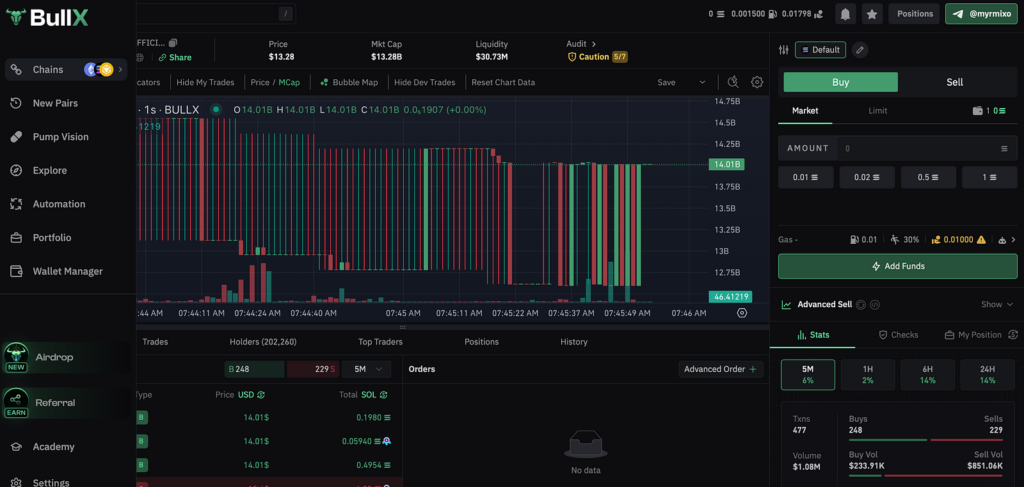This screenshot has width=1024, height=487.
Task: Select the Default preset dropdown
Action: click(820, 50)
